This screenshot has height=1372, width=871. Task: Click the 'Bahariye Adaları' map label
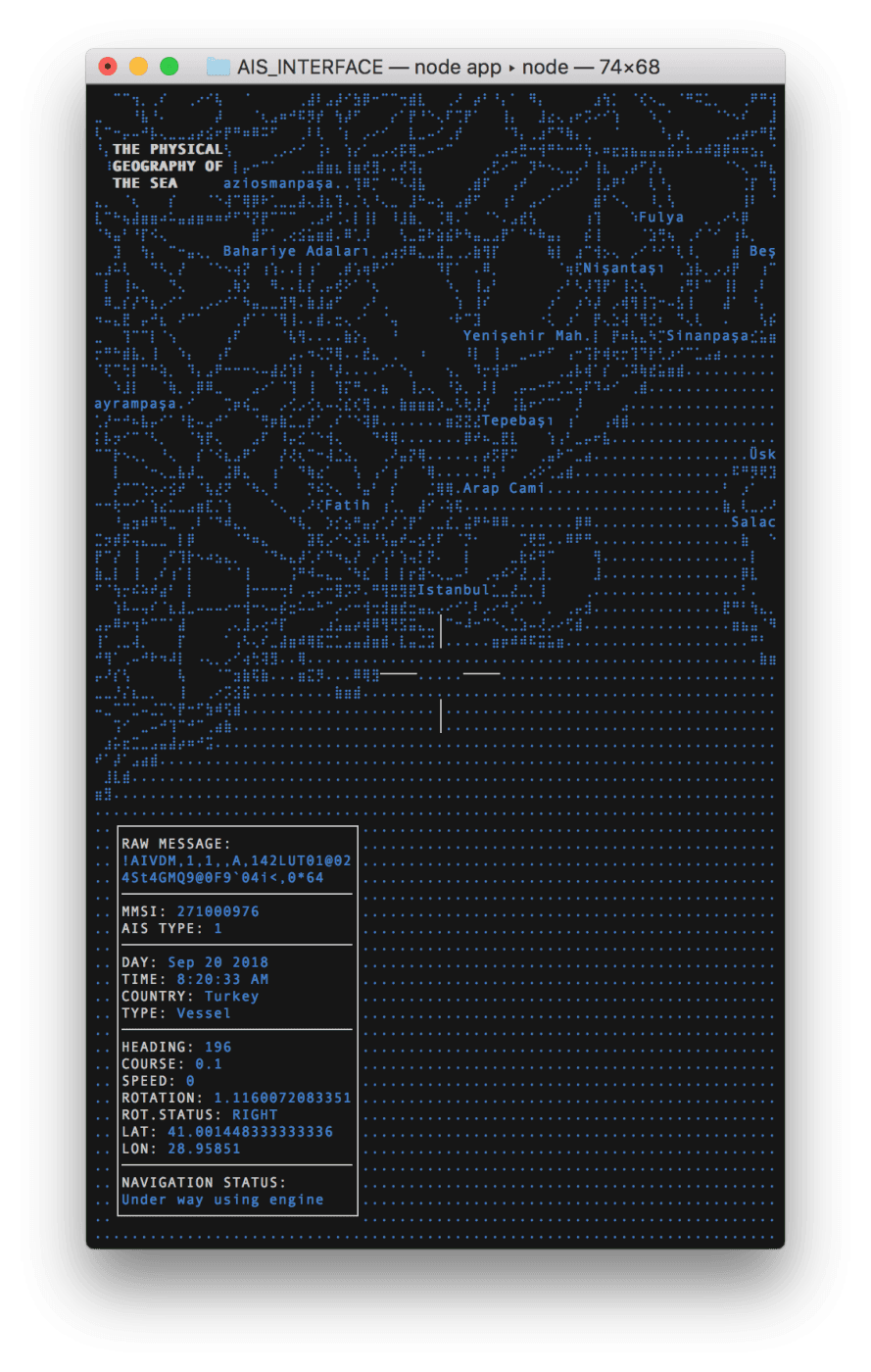tap(297, 252)
